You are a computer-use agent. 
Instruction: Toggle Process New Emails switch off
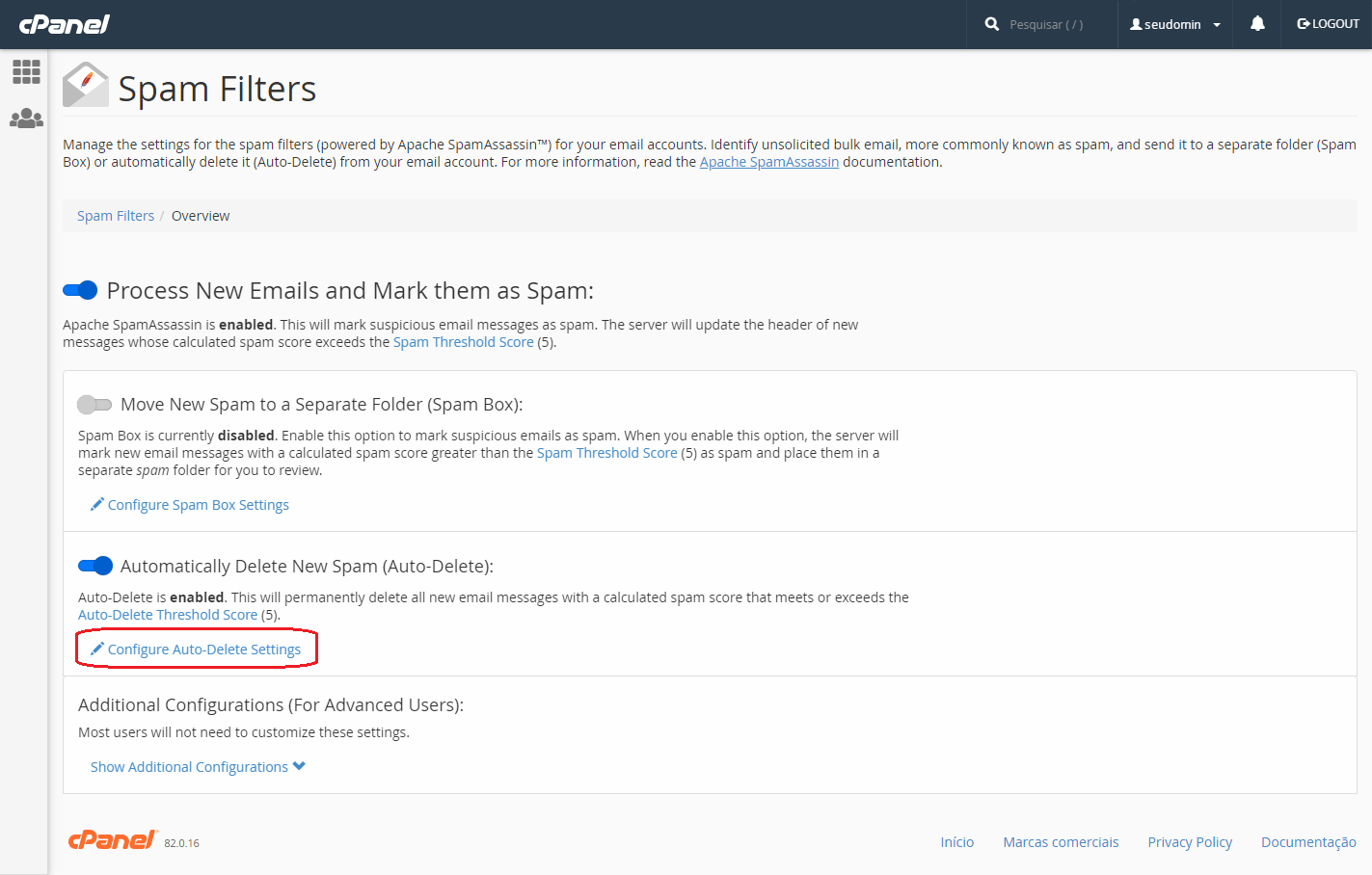pos(80,290)
